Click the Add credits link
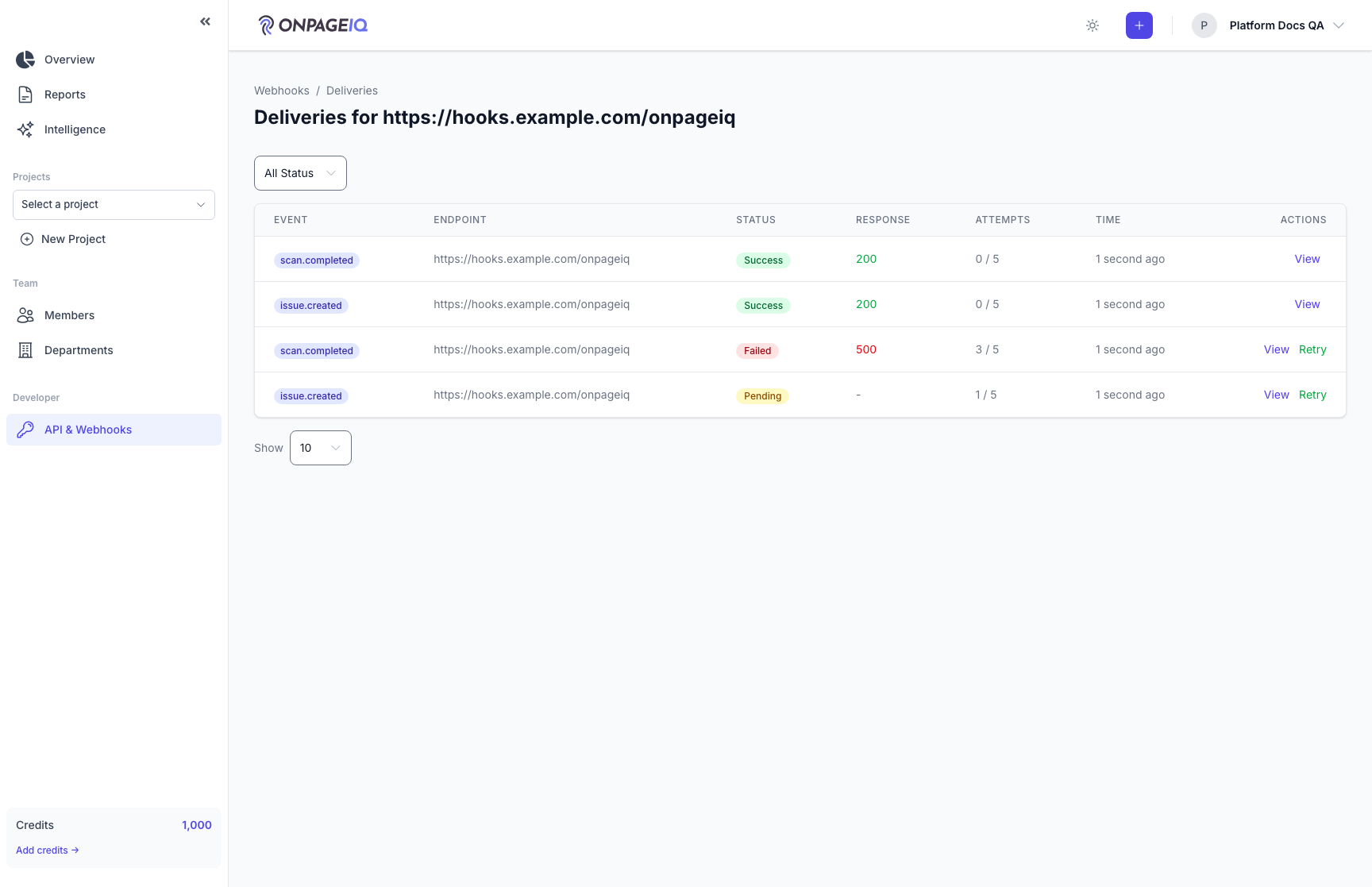The image size is (1372, 887). tap(48, 850)
